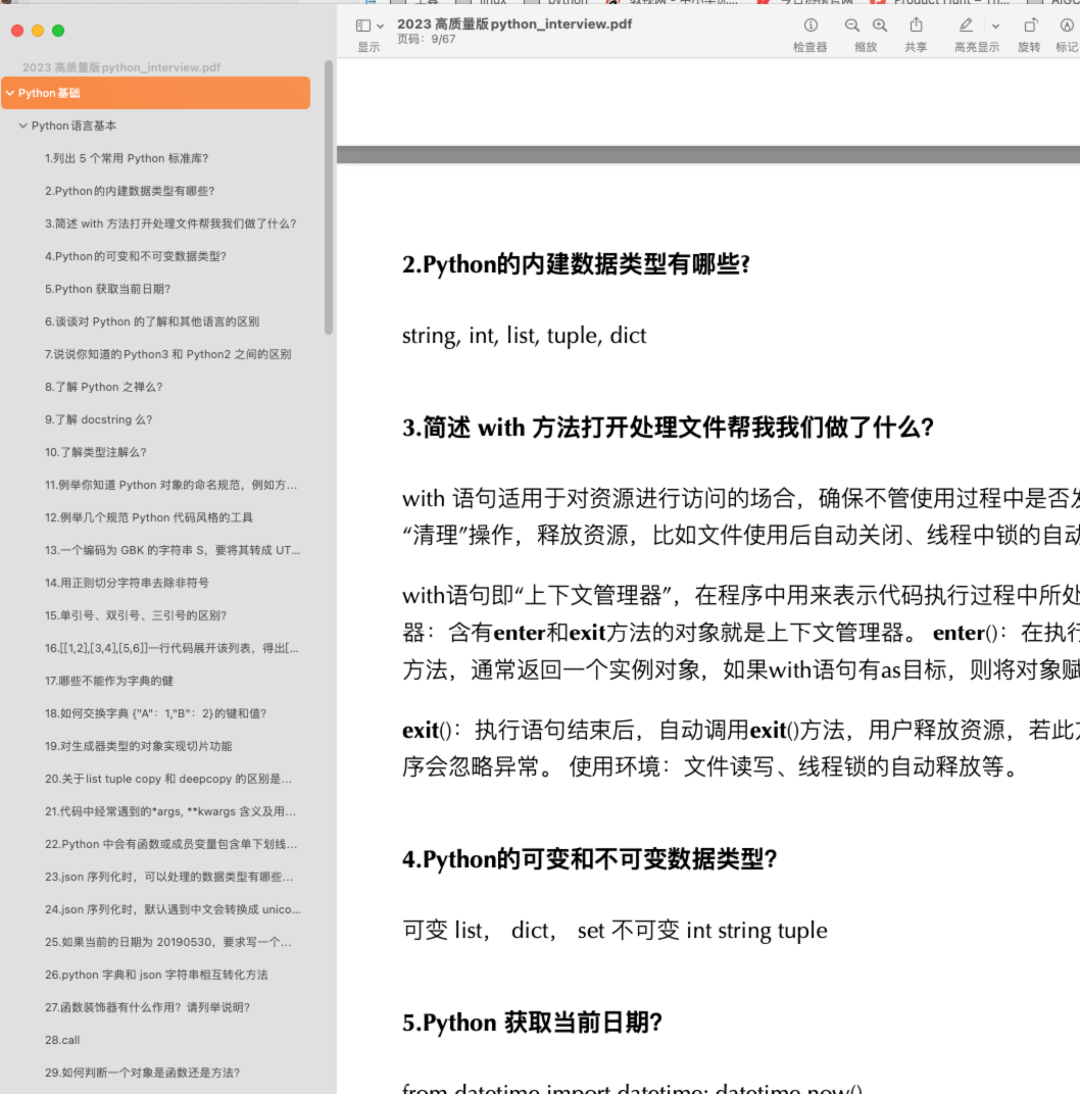Go to 8.了解 Python 之禅么?
The image size is (1080, 1094).
104,387
